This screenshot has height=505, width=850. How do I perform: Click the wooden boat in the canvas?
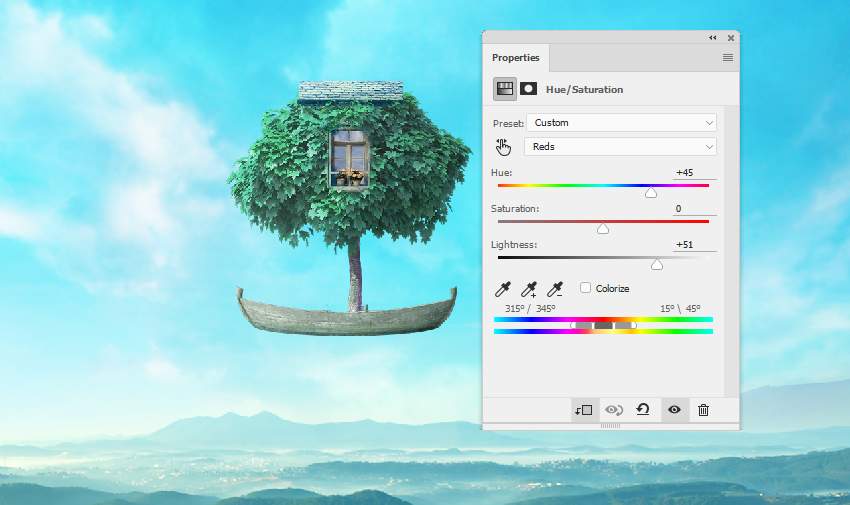[x=346, y=312]
